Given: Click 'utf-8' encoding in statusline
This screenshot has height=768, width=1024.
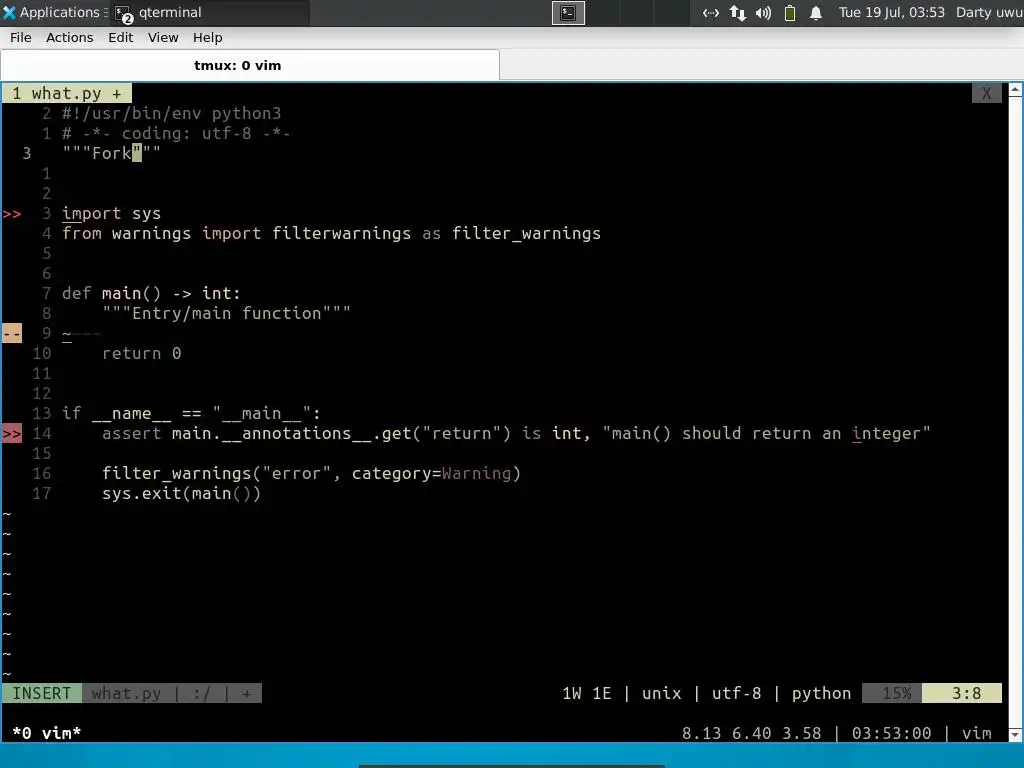Looking at the screenshot, I should click(x=736, y=693).
